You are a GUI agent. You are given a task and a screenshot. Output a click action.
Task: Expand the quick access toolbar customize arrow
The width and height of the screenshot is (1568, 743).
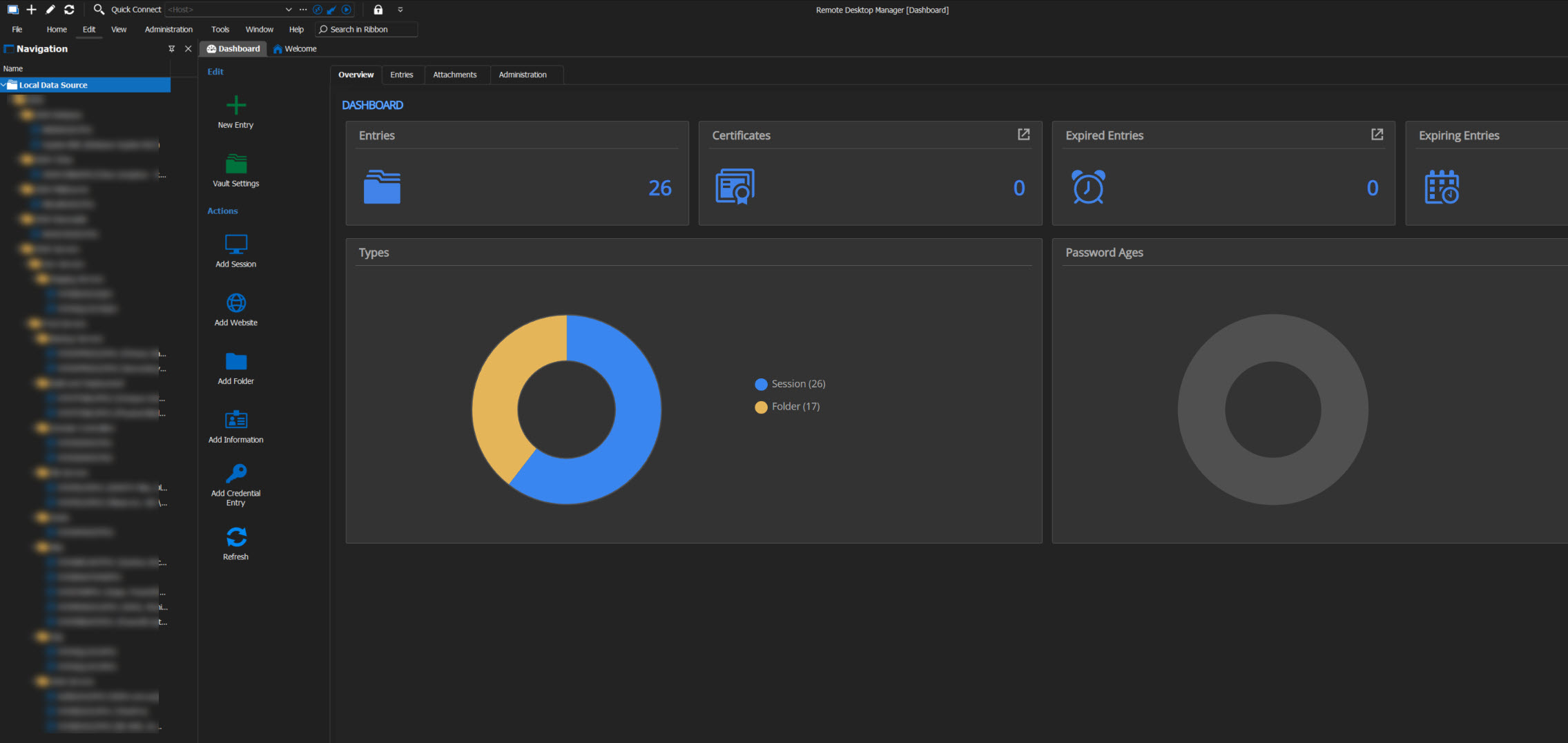(x=400, y=10)
